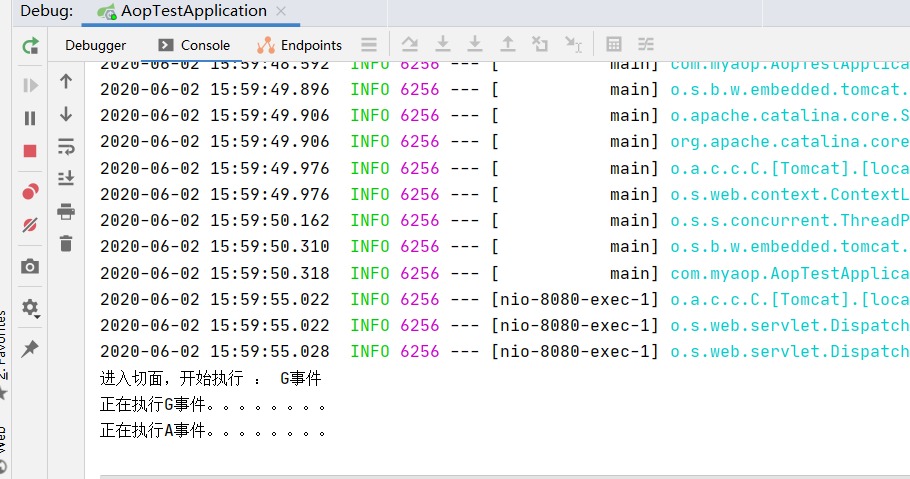
Task: Switch to the Debugger tab
Action: (95, 45)
